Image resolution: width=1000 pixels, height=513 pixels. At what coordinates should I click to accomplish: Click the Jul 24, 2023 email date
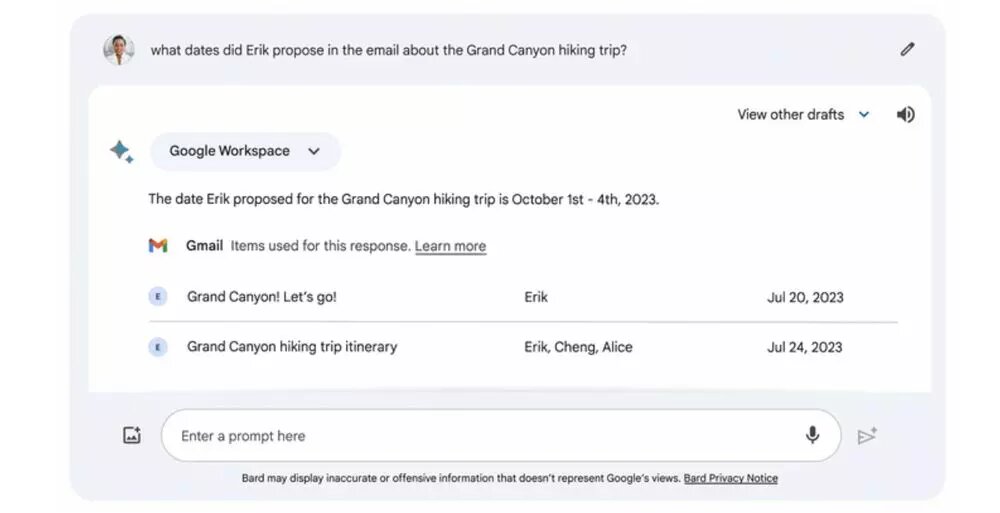[x=804, y=347]
